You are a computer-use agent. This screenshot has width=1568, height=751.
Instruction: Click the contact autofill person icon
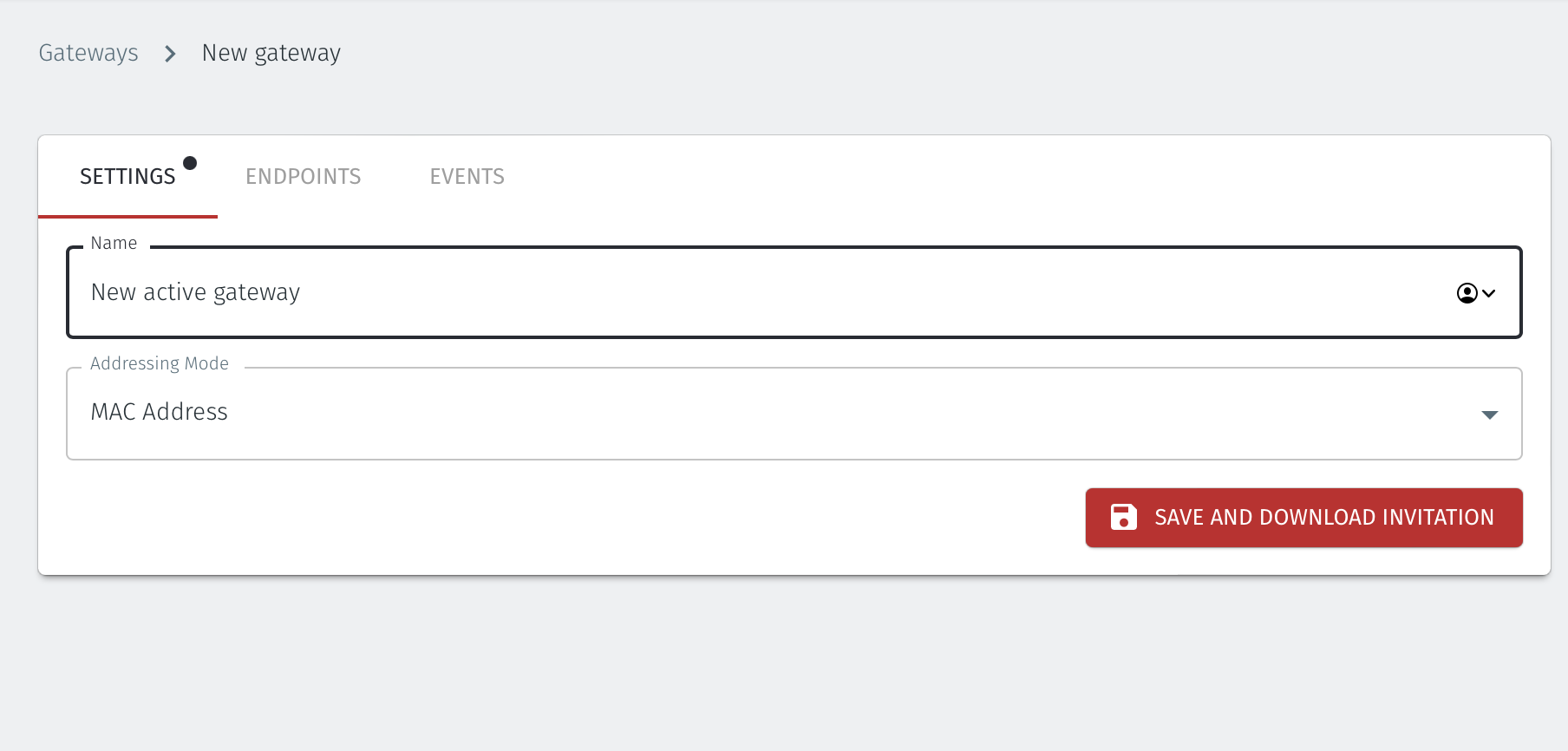1467,293
